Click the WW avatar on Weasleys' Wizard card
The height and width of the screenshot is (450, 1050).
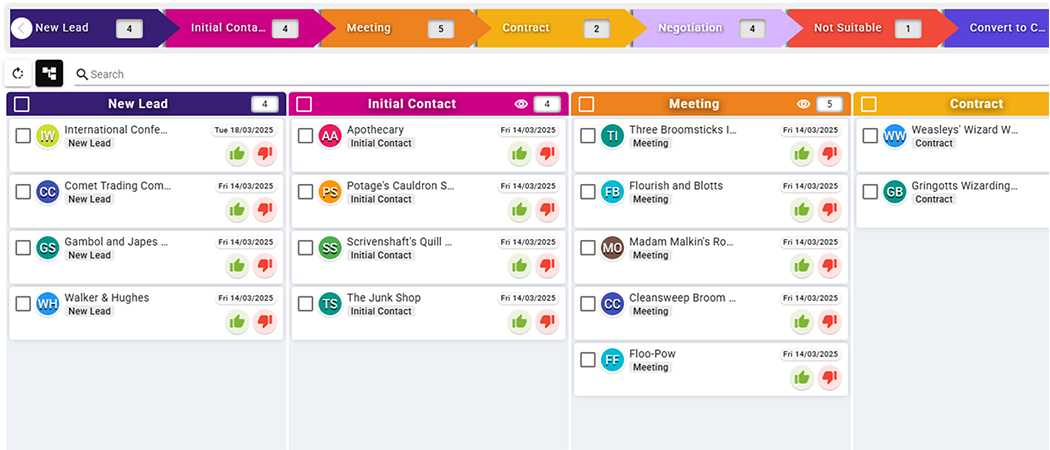(x=895, y=136)
